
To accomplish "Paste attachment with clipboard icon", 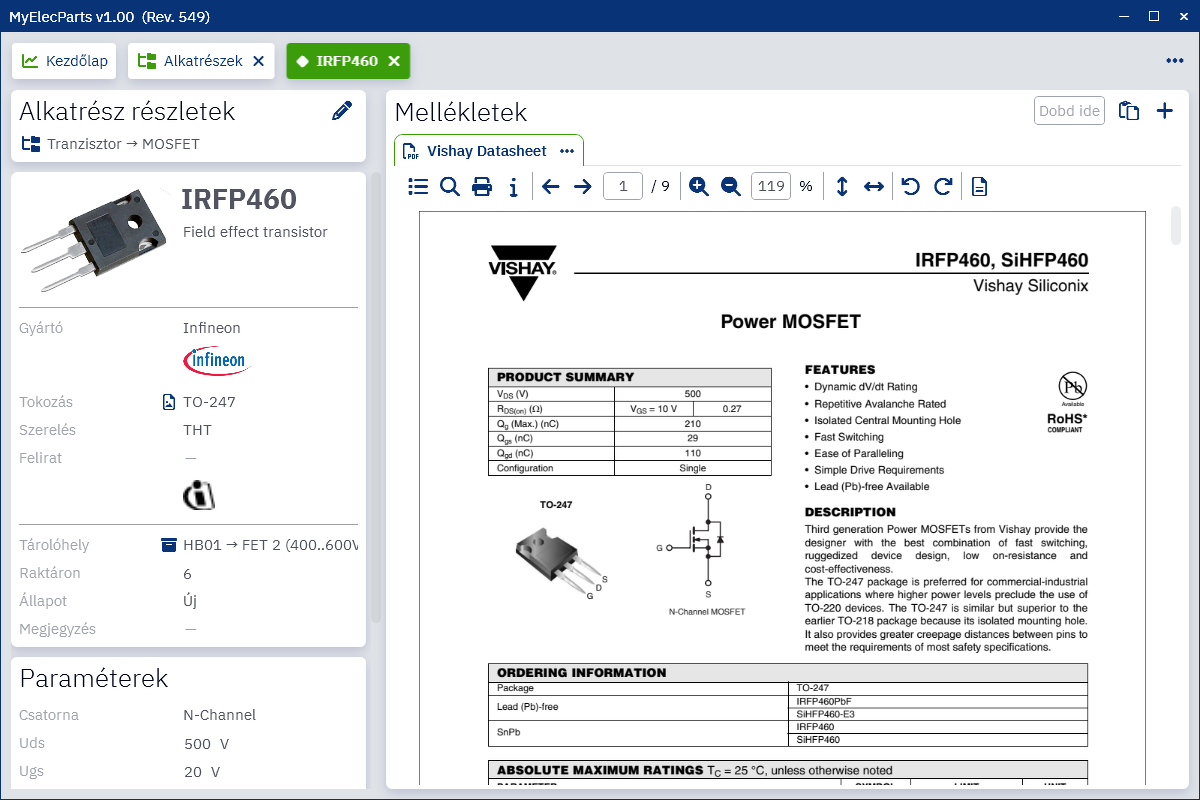I will (1129, 111).
